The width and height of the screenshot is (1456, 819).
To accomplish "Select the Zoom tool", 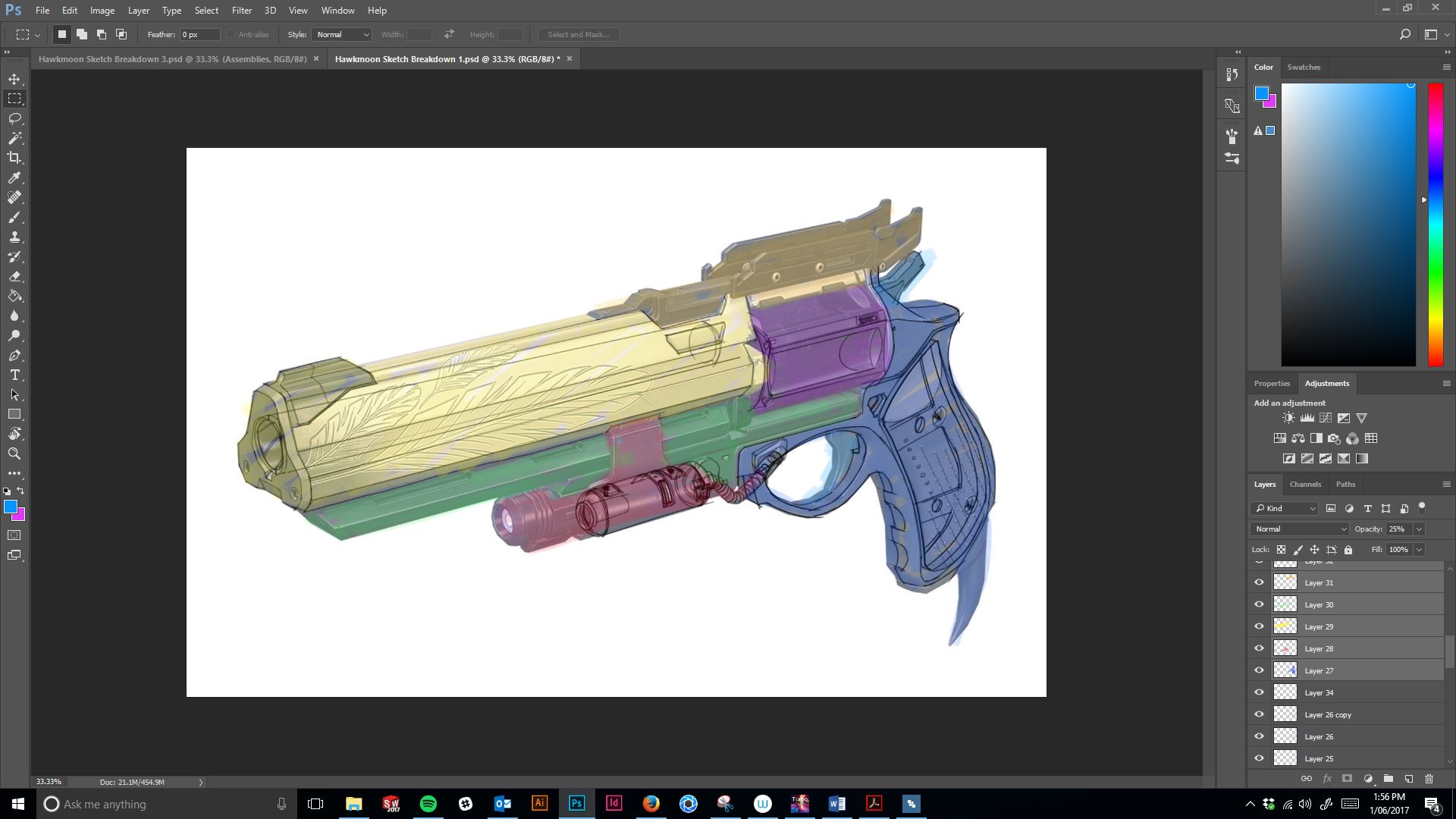I will [14, 453].
